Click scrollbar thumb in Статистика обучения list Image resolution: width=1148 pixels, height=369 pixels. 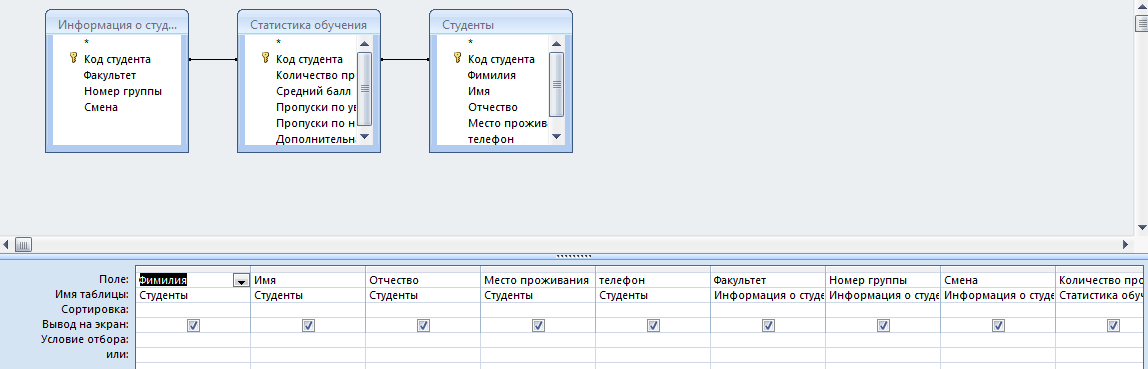tap(365, 89)
